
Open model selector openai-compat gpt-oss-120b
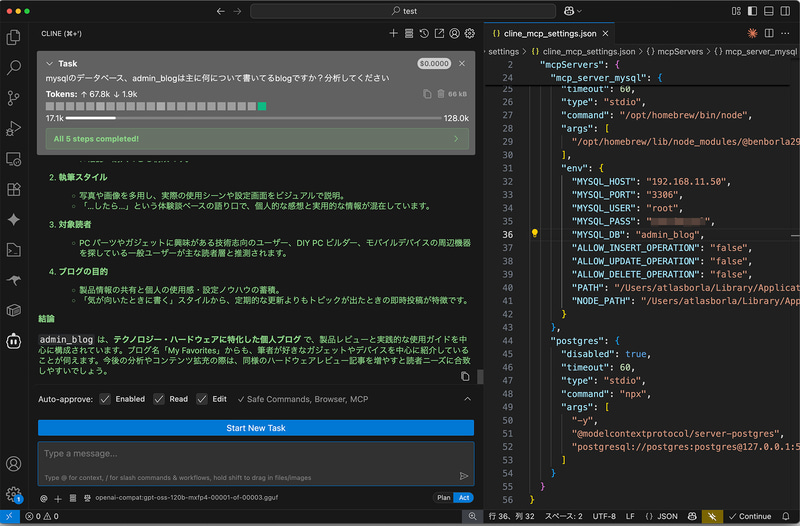click(187, 497)
